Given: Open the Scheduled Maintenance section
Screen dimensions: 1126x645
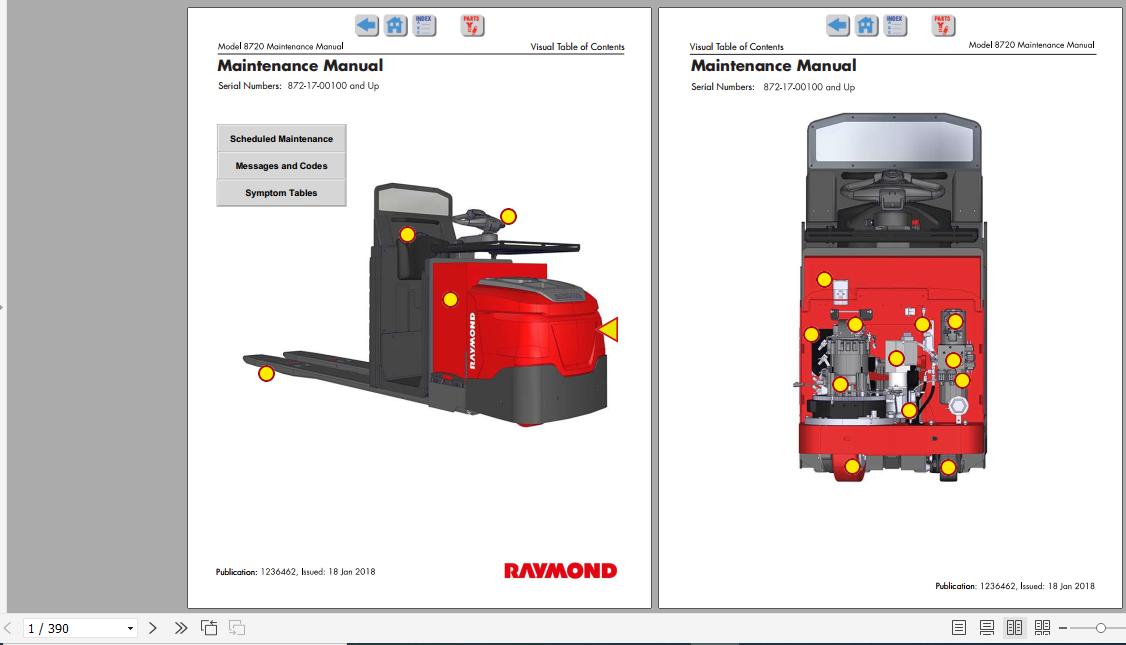Looking at the screenshot, I should click(x=282, y=139).
